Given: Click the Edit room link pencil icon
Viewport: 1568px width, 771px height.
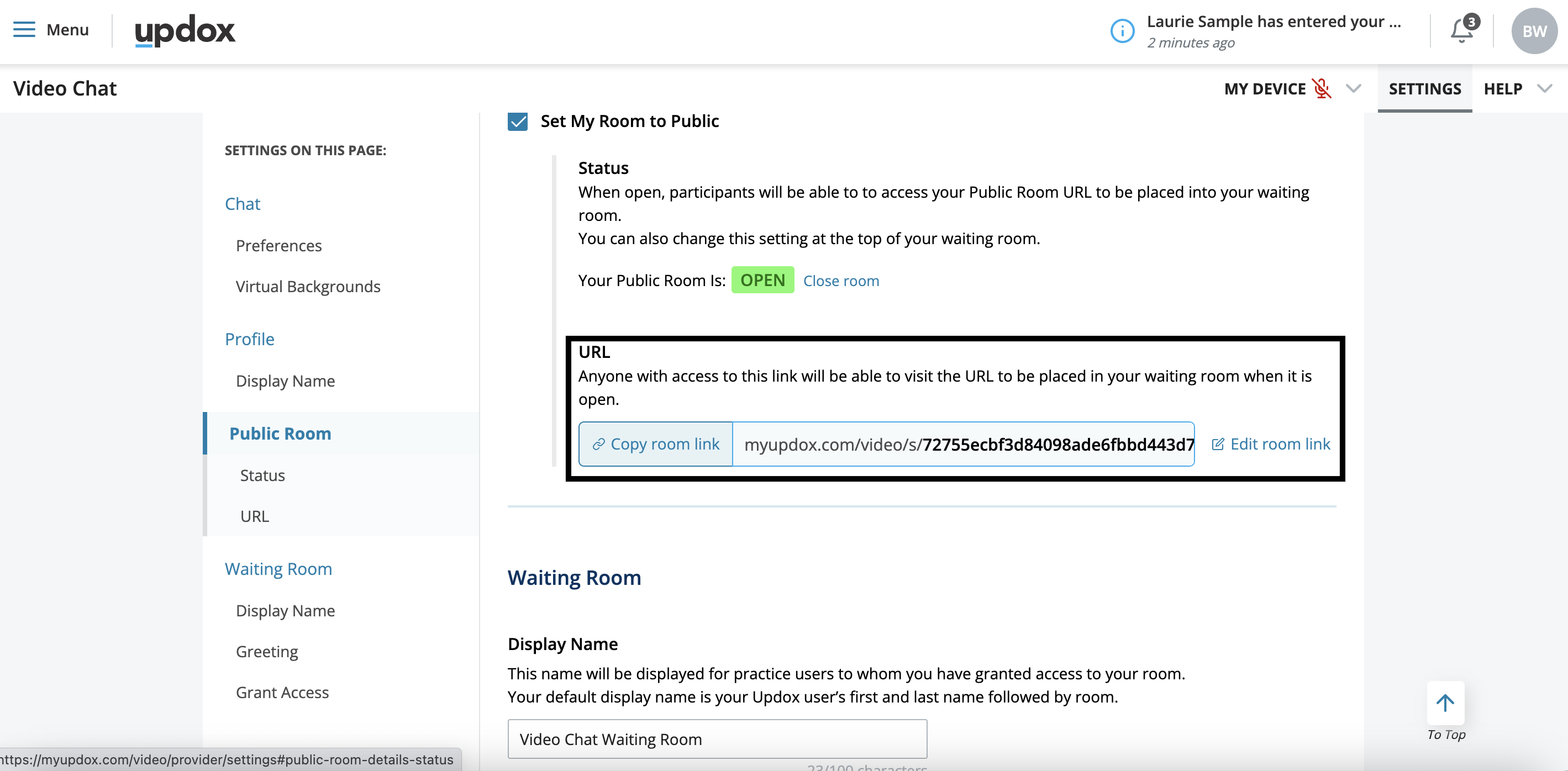Looking at the screenshot, I should (x=1217, y=444).
